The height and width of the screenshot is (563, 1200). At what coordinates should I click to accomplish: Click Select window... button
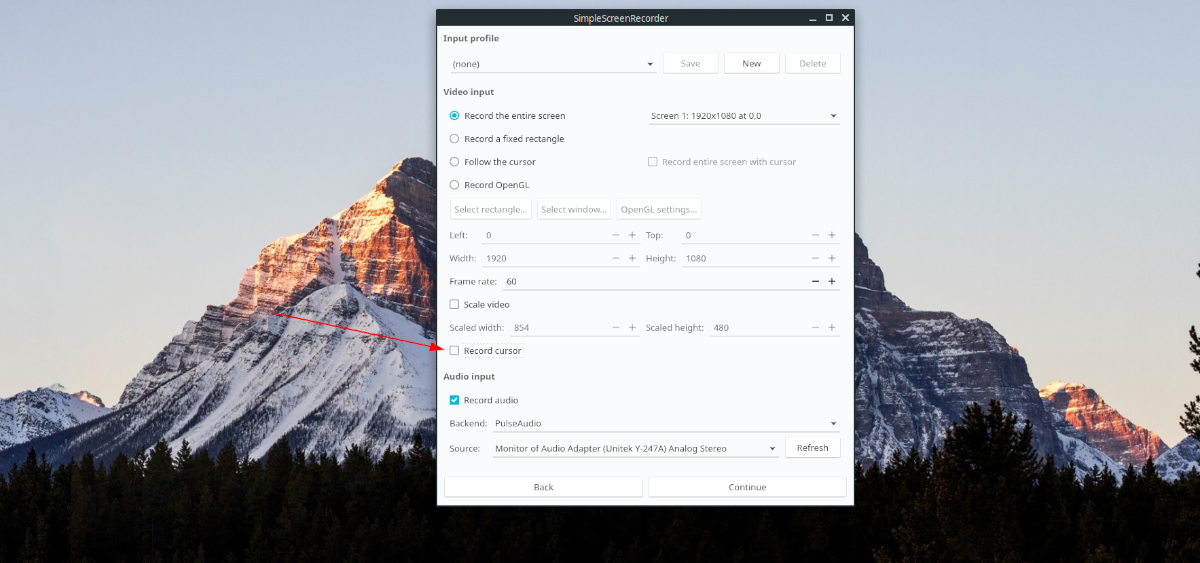(x=574, y=209)
